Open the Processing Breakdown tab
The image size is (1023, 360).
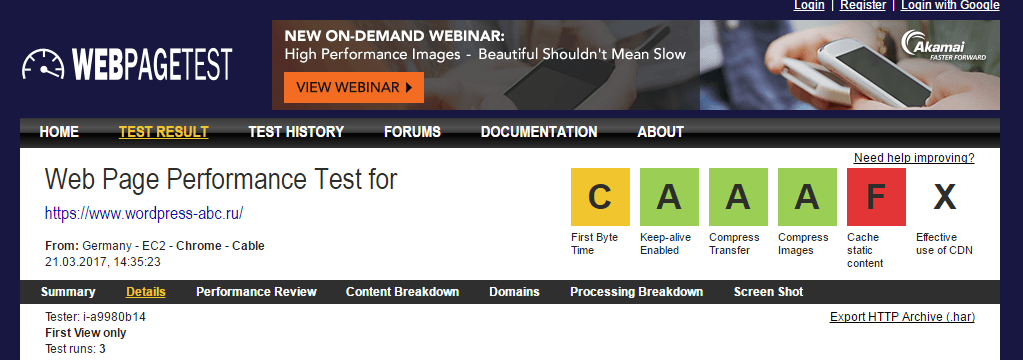636,292
